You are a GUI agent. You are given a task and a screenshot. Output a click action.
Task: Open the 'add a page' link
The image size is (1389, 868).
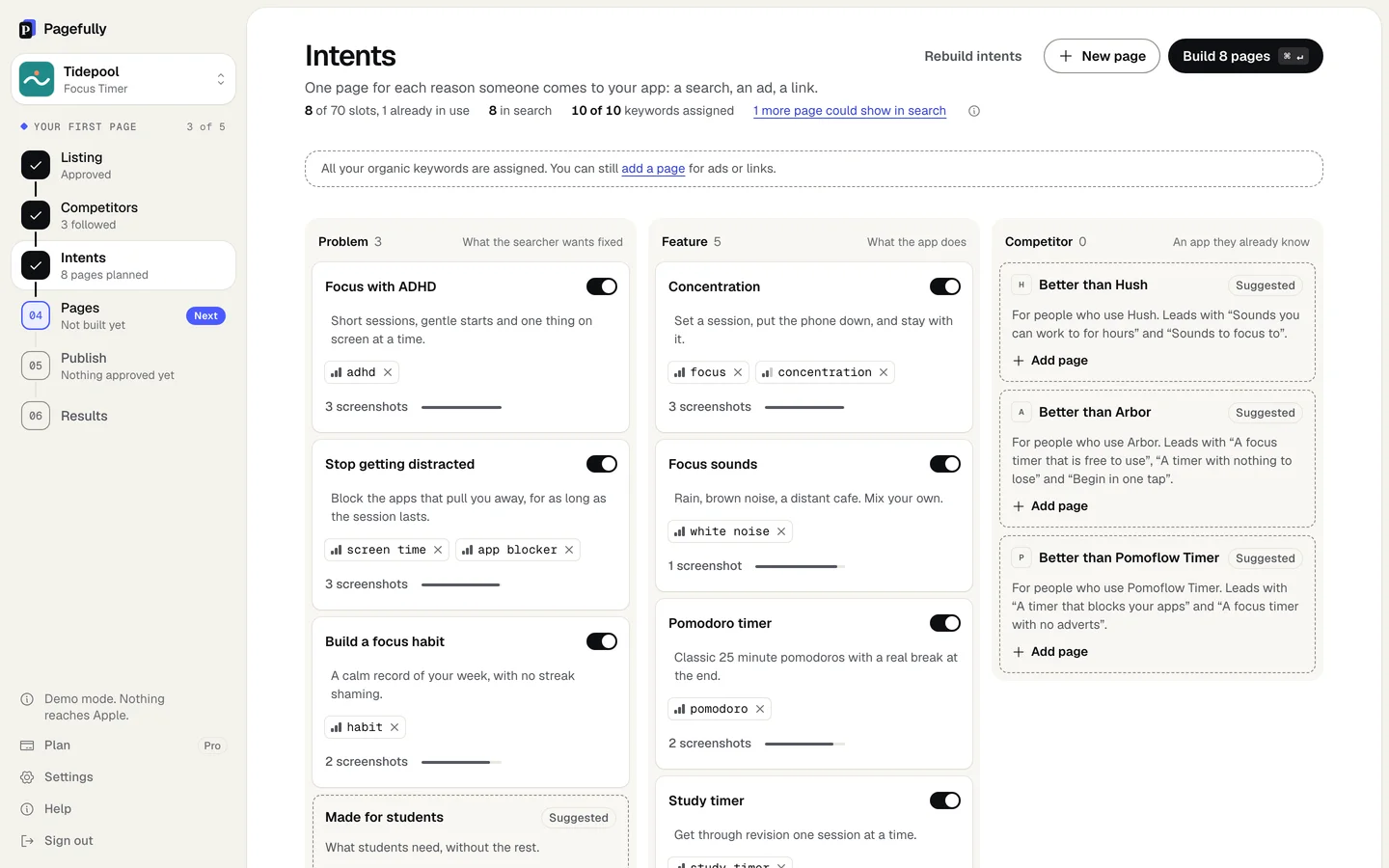tap(653, 169)
